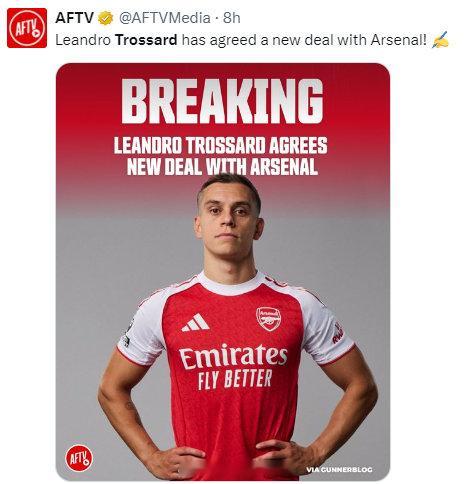
Task: Click the adidas logo on the jersey
Action: [195, 323]
